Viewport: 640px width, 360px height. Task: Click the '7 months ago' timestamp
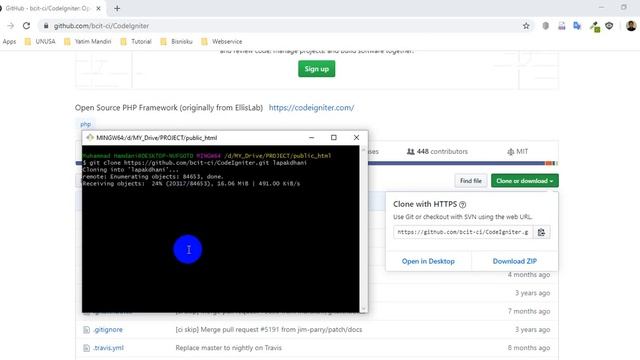529,311
